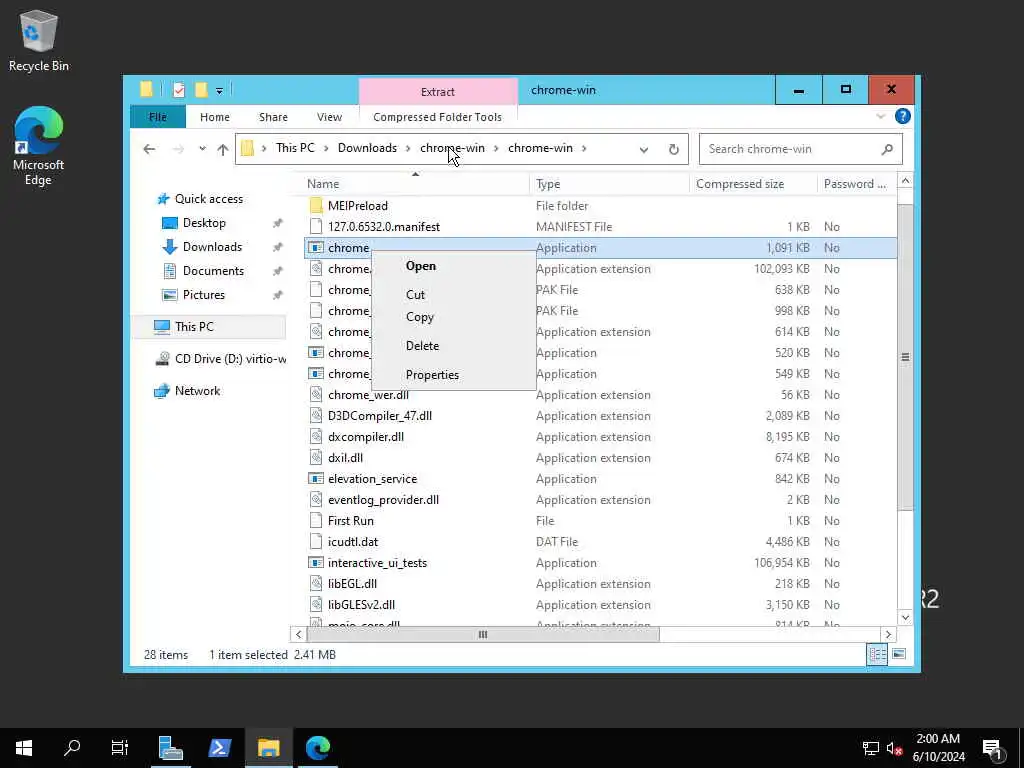Select Quick access in navigation pane
The image size is (1024, 768).
[208, 199]
